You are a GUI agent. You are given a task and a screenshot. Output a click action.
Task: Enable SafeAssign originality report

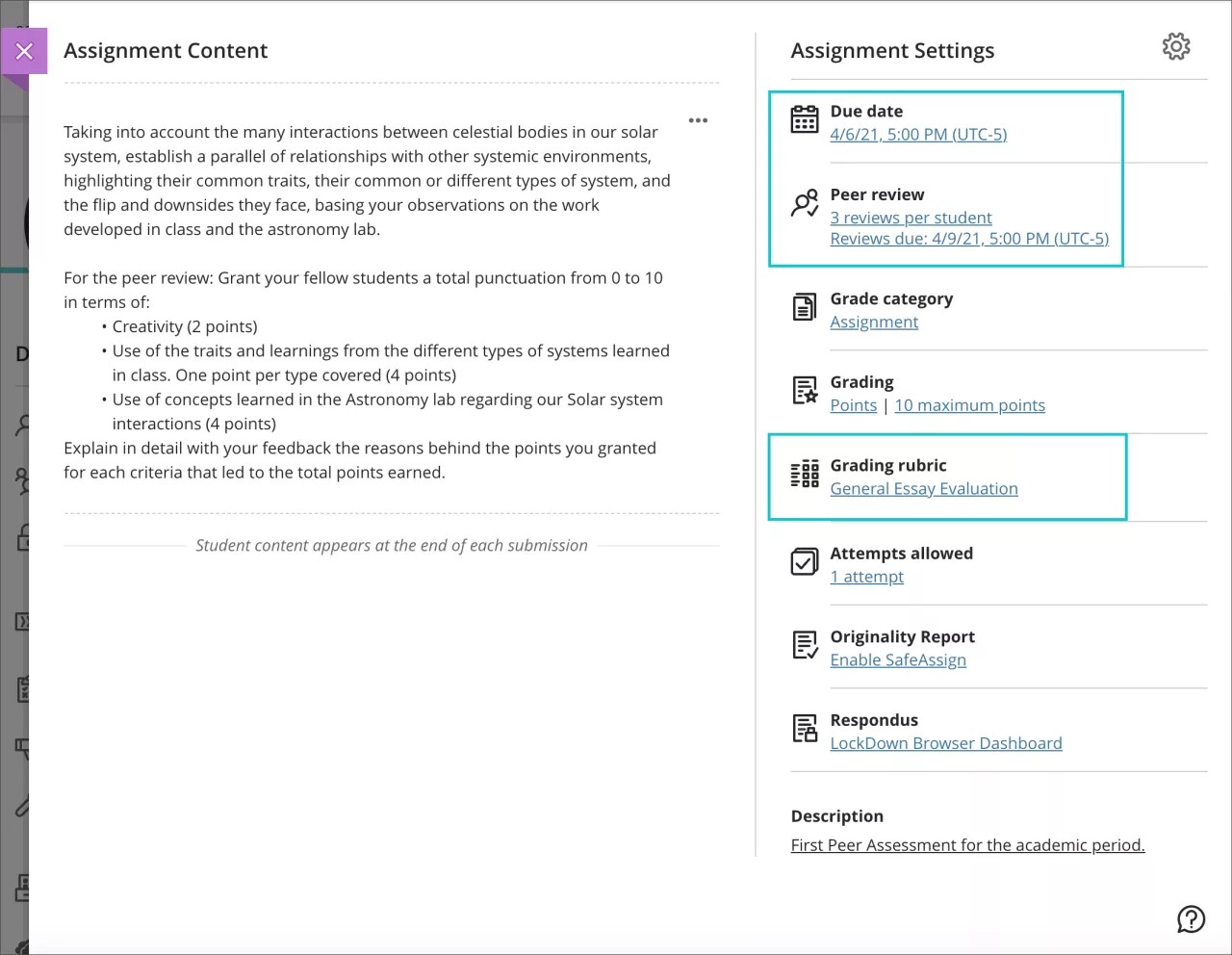click(897, 659)
